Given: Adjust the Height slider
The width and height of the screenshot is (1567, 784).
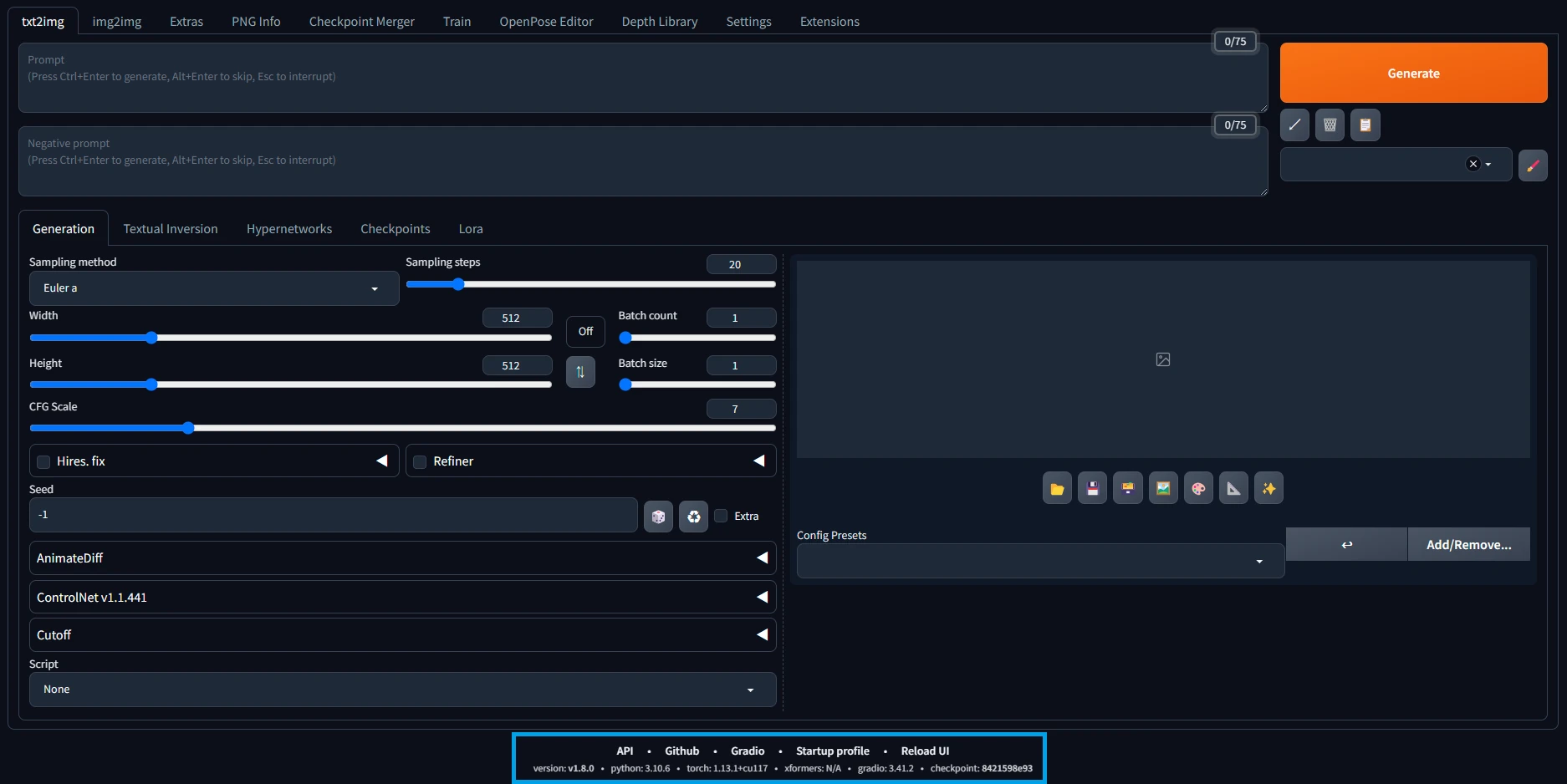Looking at the screenshot, I should point(290,384).
